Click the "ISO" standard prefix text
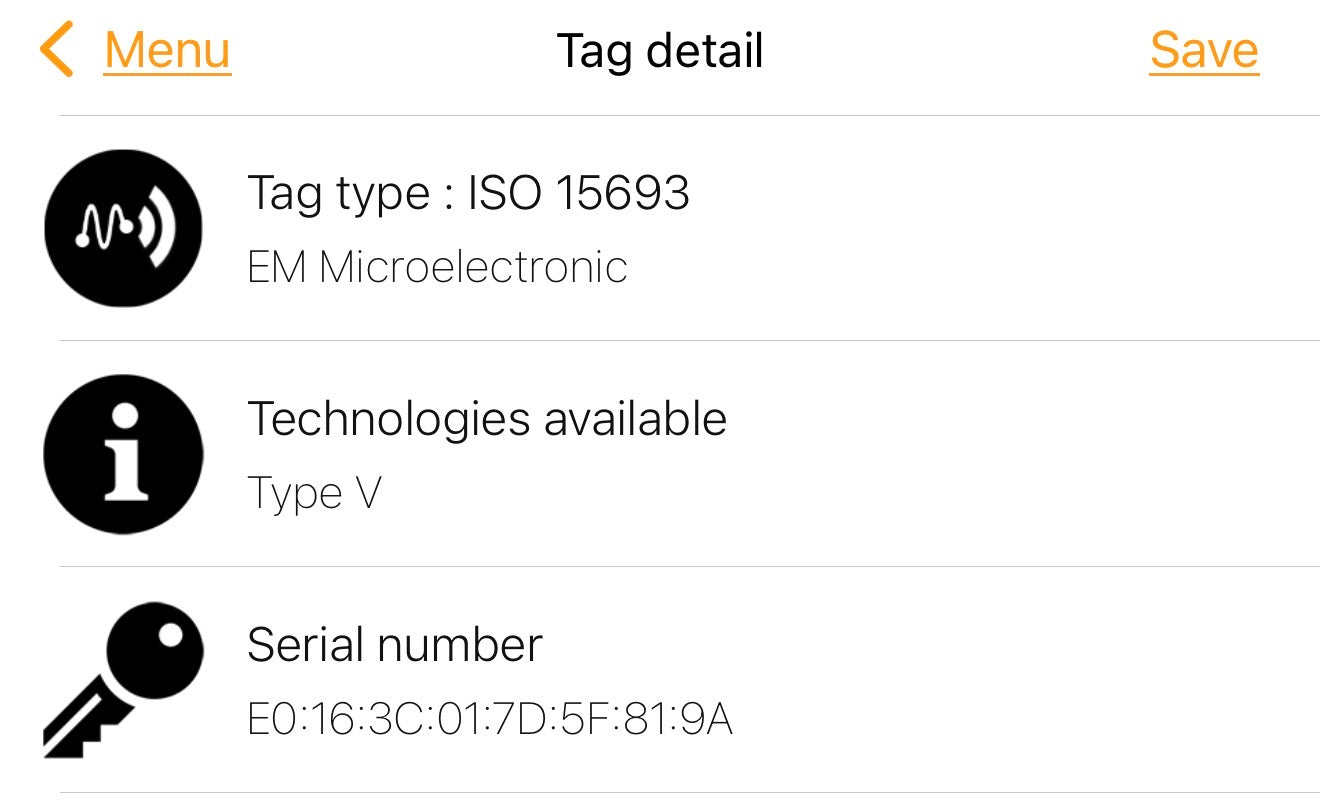The height and width of the screenshot is (805, 1320). tap(504, 192)
